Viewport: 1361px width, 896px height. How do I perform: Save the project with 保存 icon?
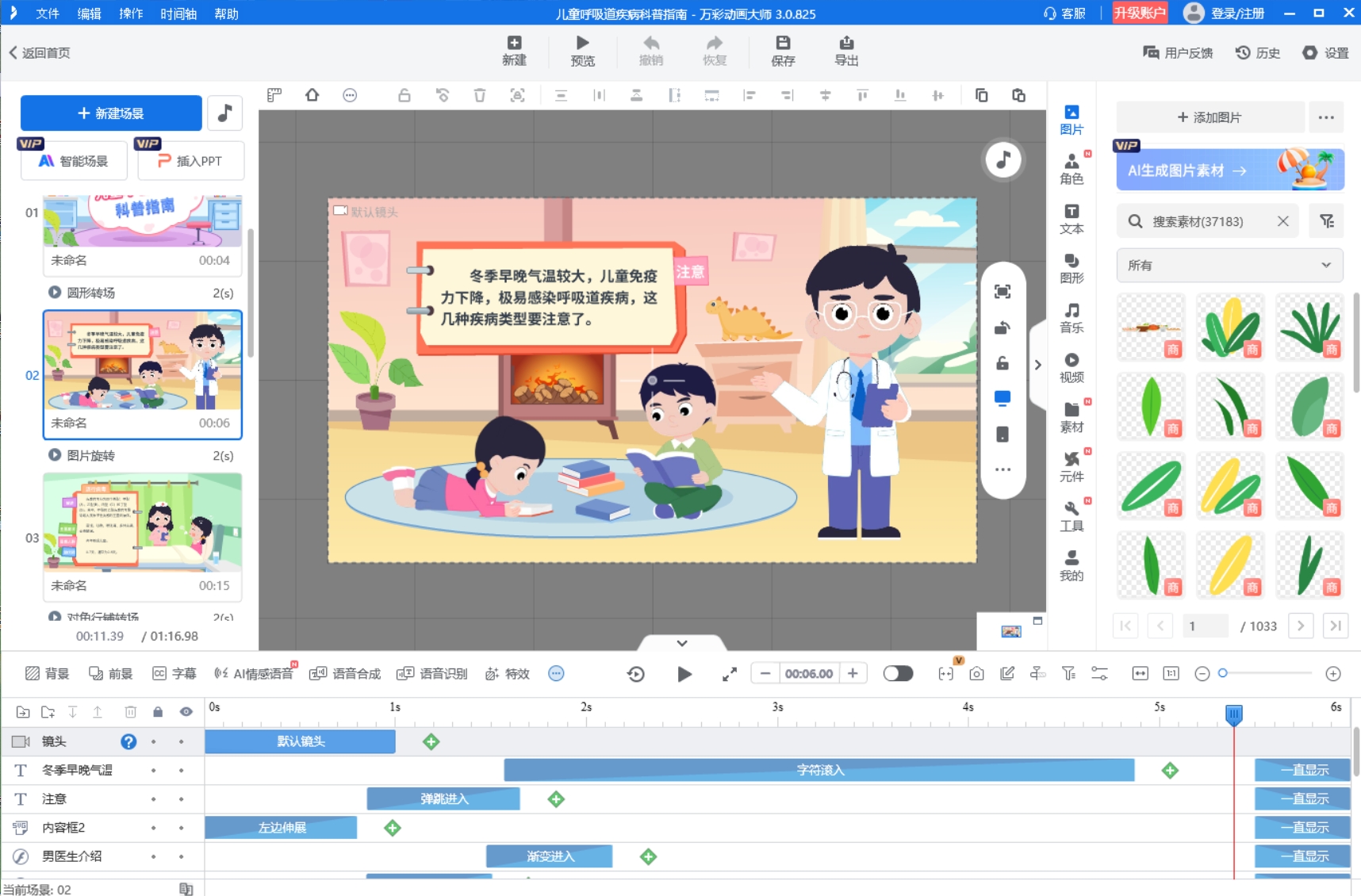pos(783,49)
